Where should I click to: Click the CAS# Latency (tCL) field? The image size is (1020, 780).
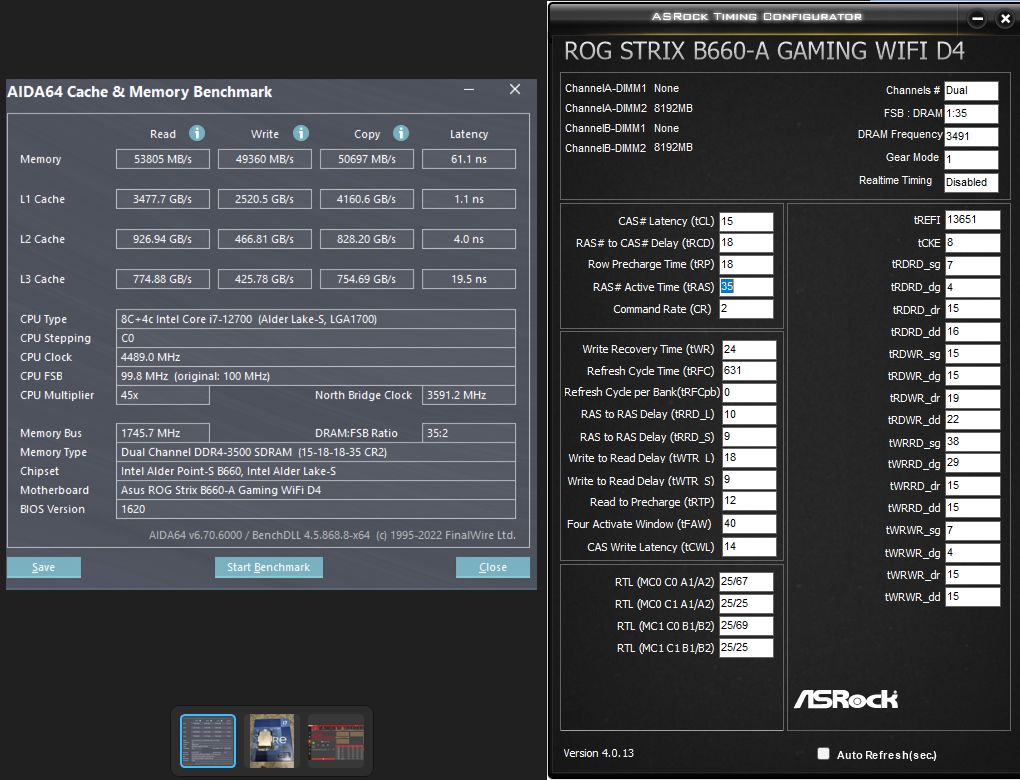click(746, 221)
